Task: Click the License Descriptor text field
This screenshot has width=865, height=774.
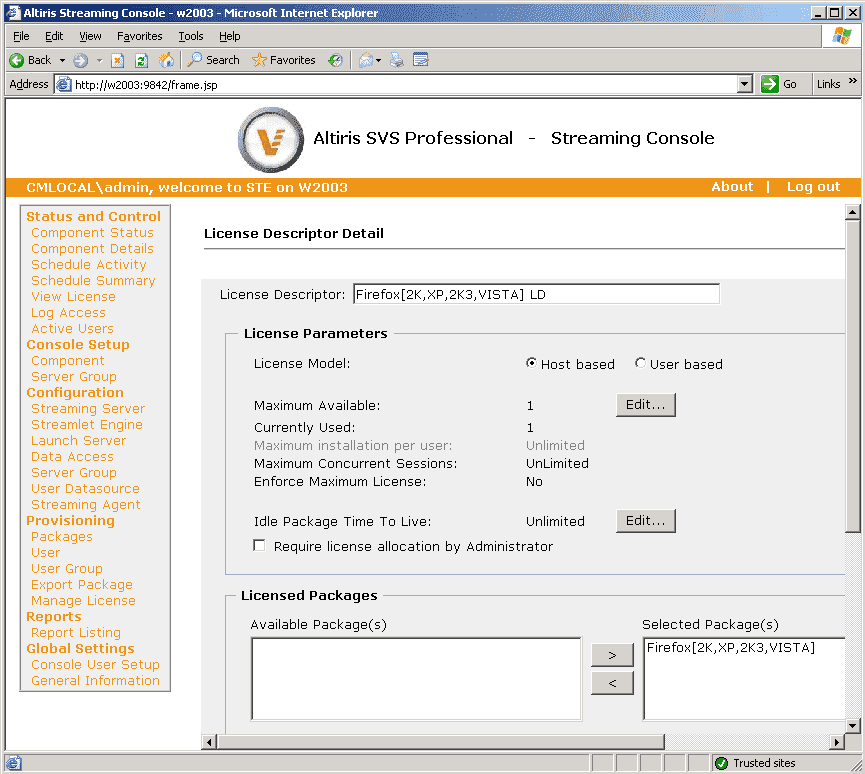Action: click(x=536, y=293)
